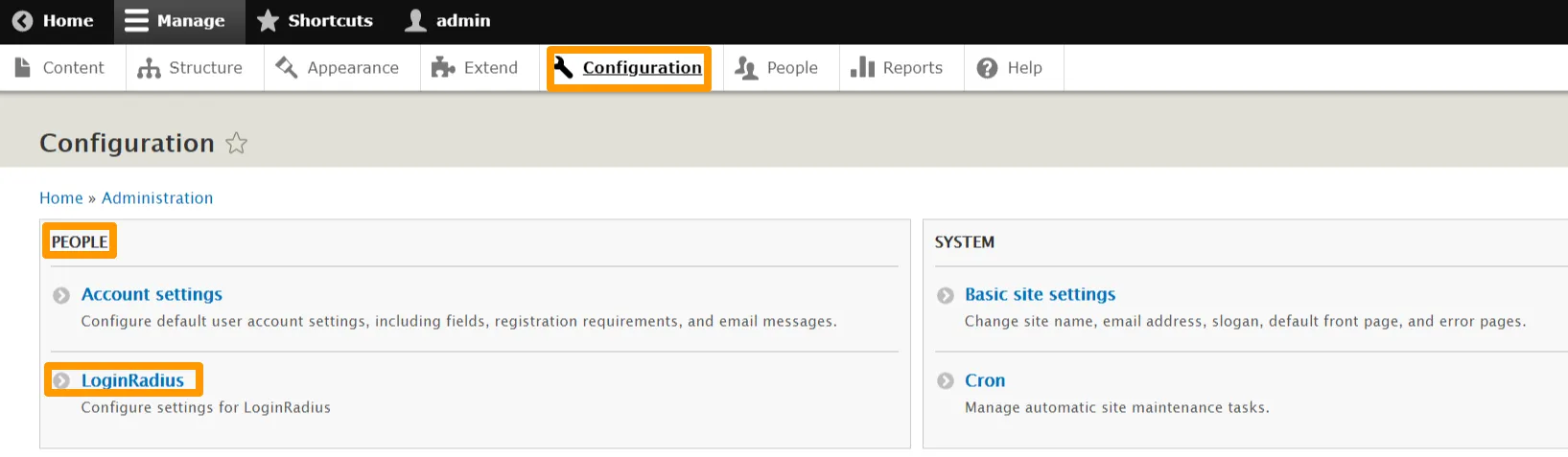Click the arrow bullet beside Cron
1568x457 pixels.
946,381
